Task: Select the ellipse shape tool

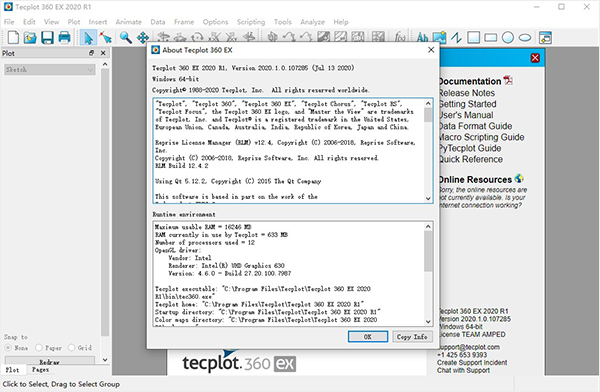Action: coord(525,38)
